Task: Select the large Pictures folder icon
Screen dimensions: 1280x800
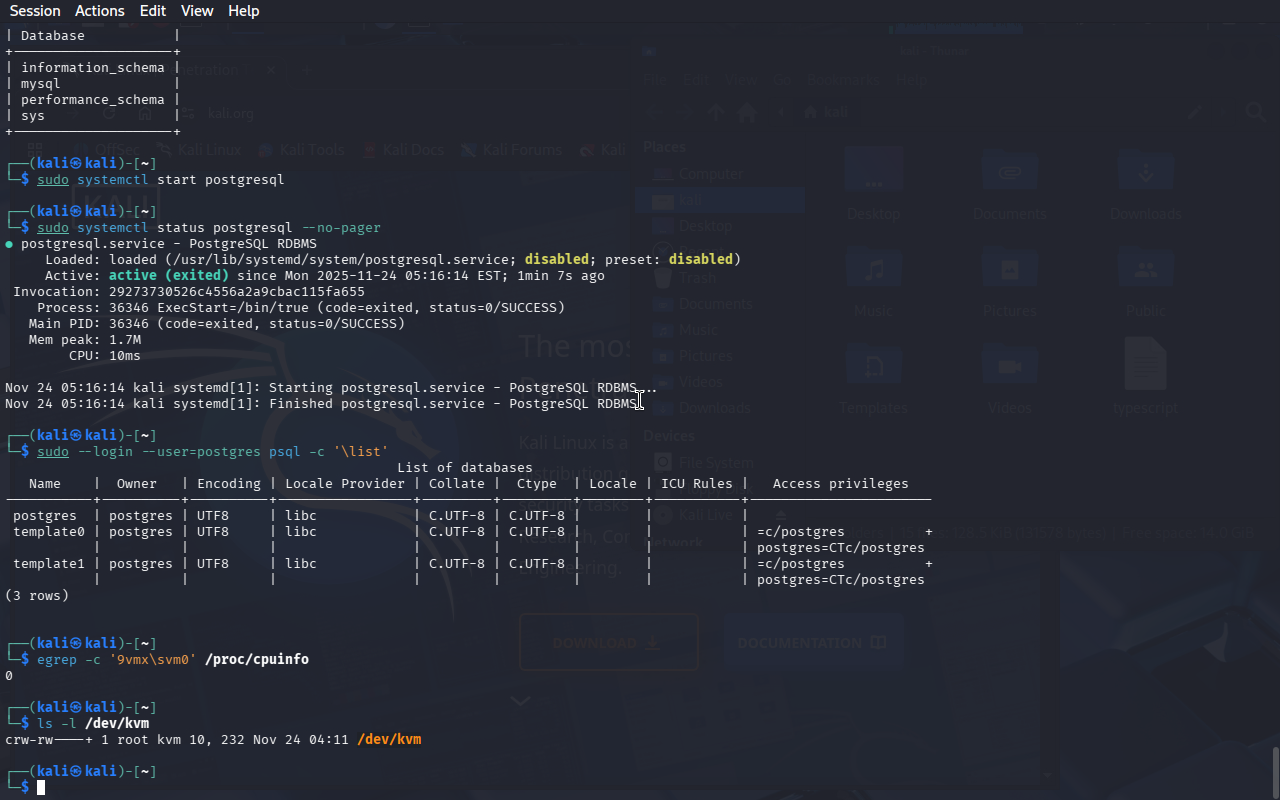Action: (1010, 271)
